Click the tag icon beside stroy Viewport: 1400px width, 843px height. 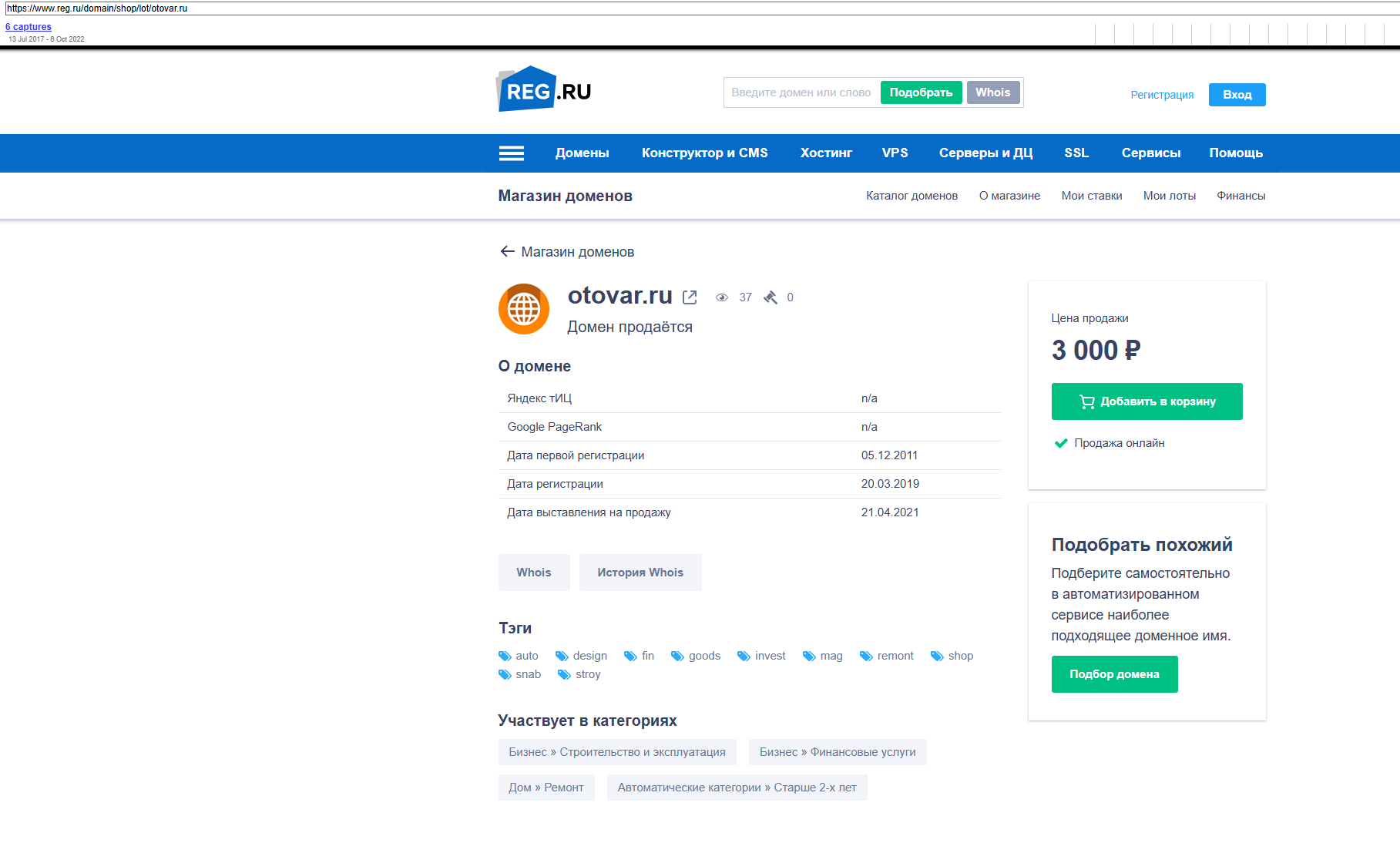[564, 674]
